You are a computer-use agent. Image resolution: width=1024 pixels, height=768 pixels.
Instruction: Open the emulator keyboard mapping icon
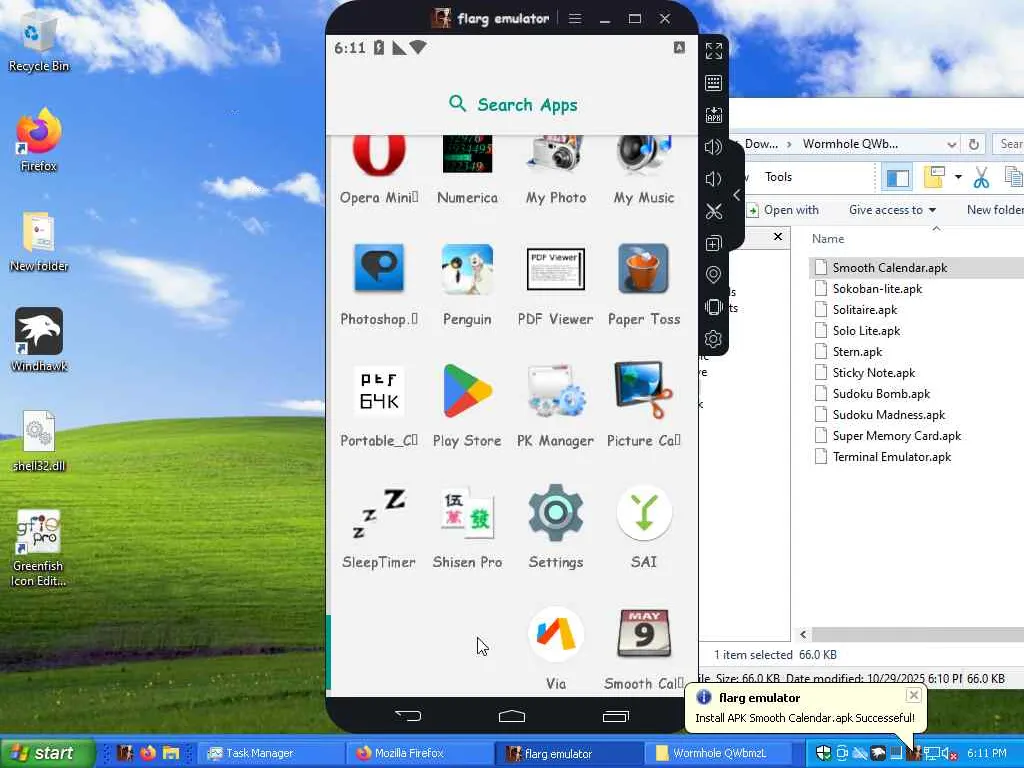point(714,83)
